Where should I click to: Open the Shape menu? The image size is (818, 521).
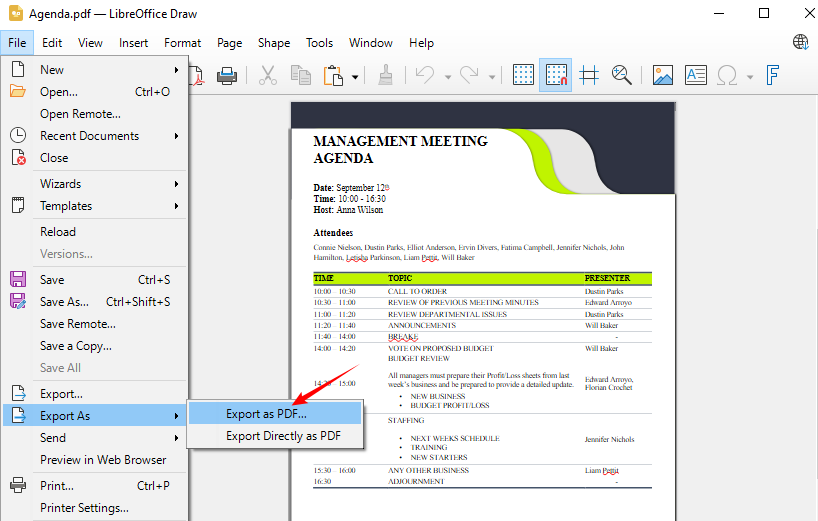(274, 43)
